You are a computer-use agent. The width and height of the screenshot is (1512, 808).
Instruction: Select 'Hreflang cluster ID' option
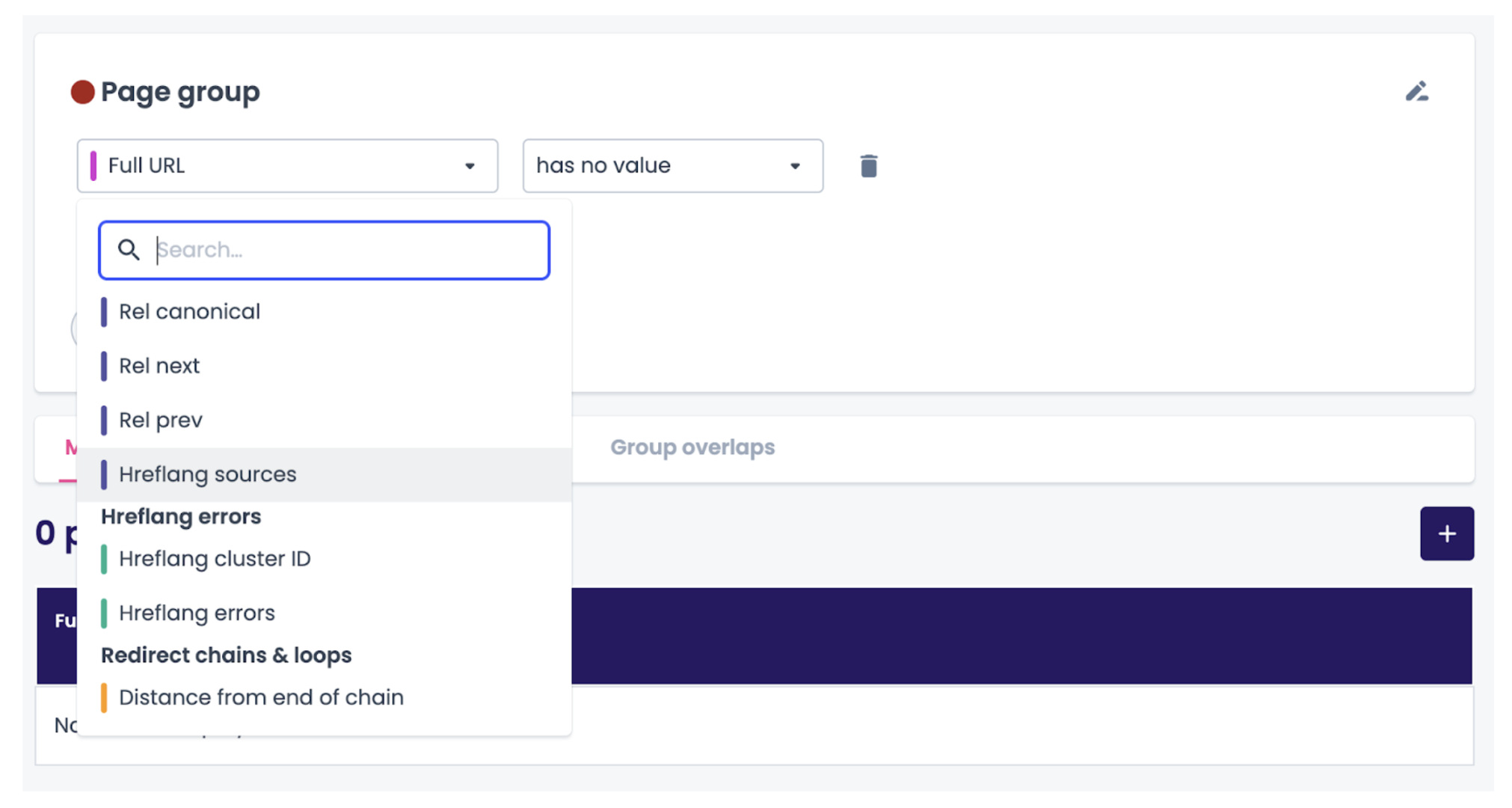(324, 559)
